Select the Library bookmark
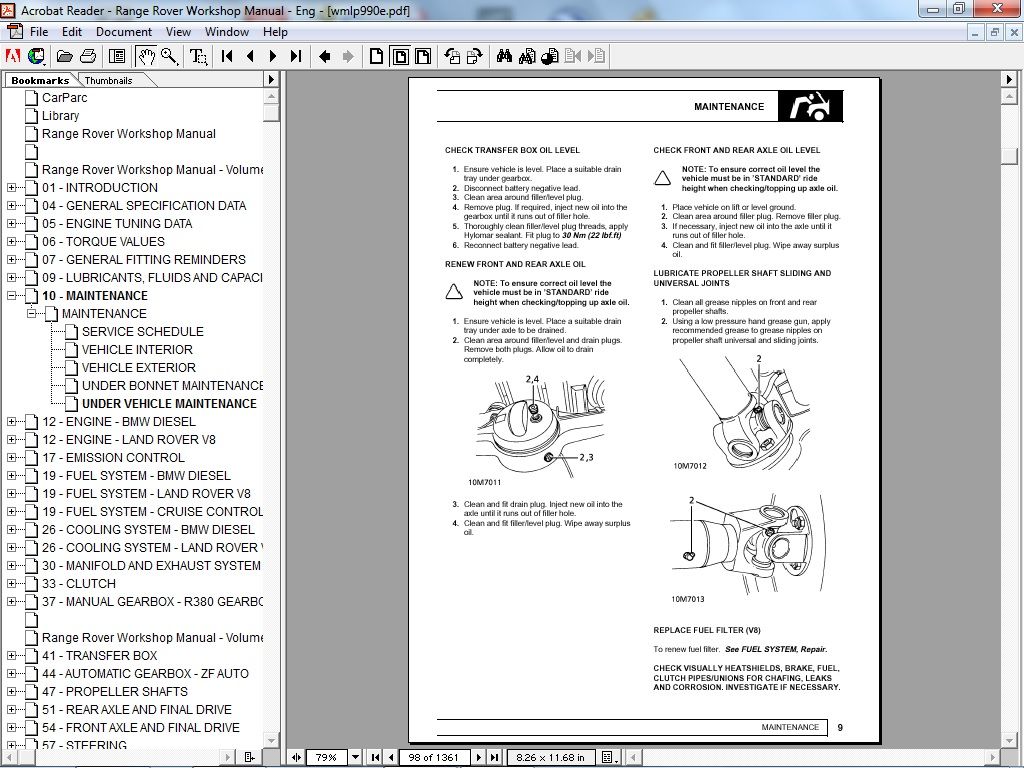 [x=60, y=116]
